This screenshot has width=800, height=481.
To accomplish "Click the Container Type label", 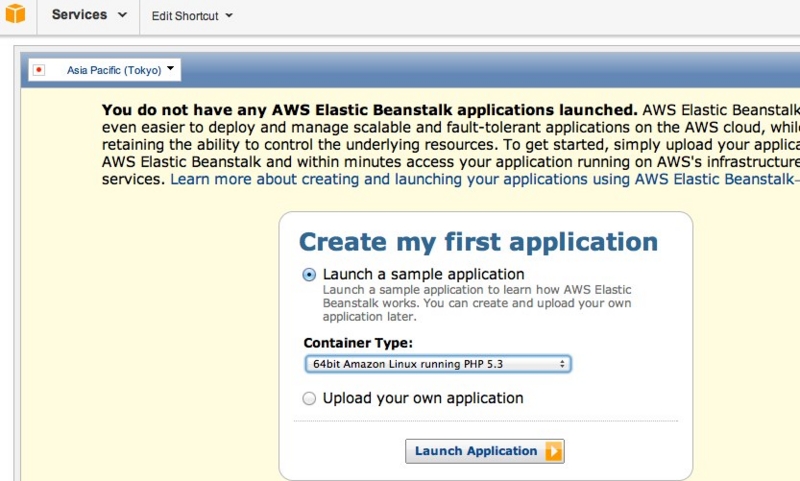I will coord(358,343).
